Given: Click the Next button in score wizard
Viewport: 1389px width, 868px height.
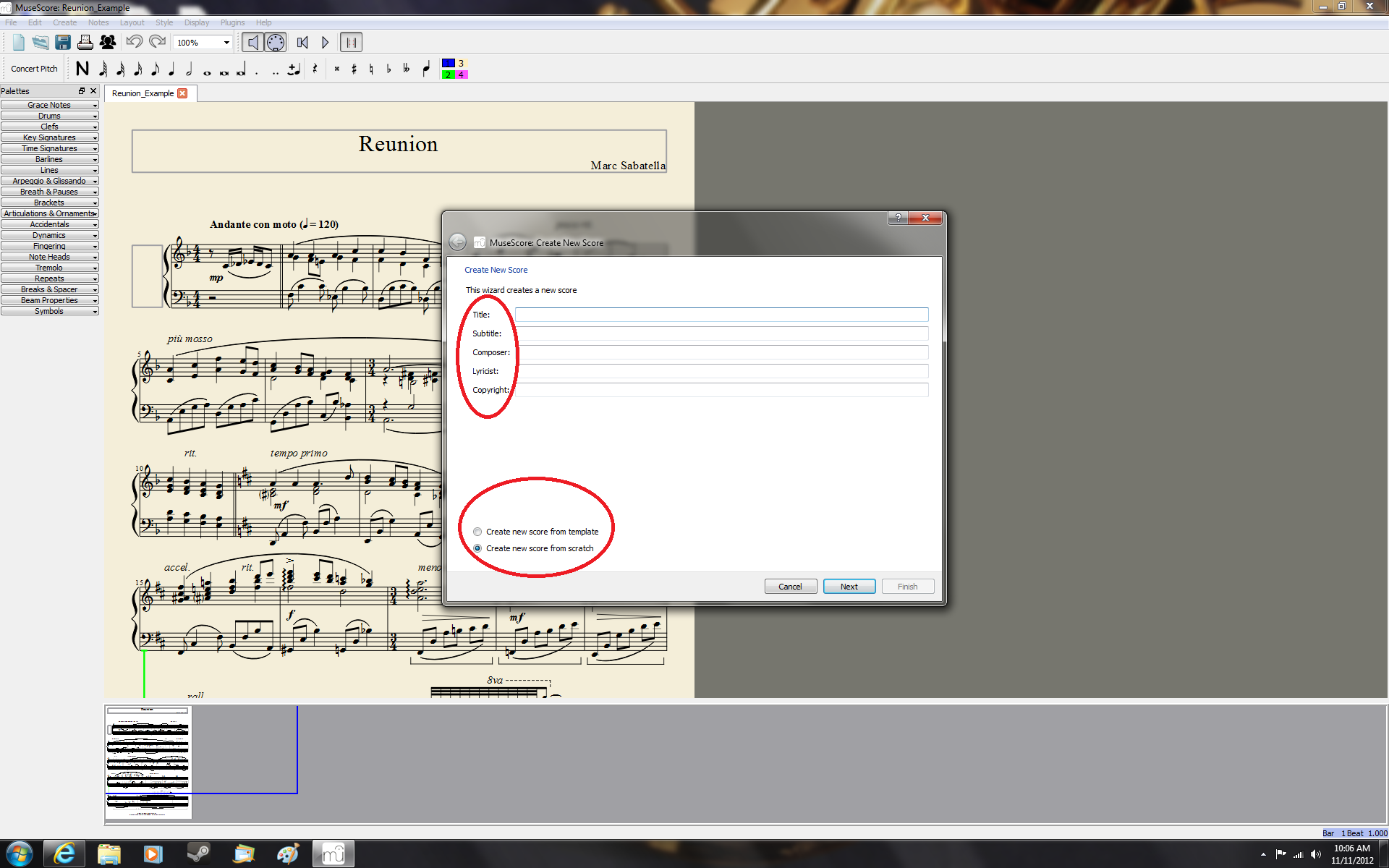Looking at the screenshot, I should point(848,585).
